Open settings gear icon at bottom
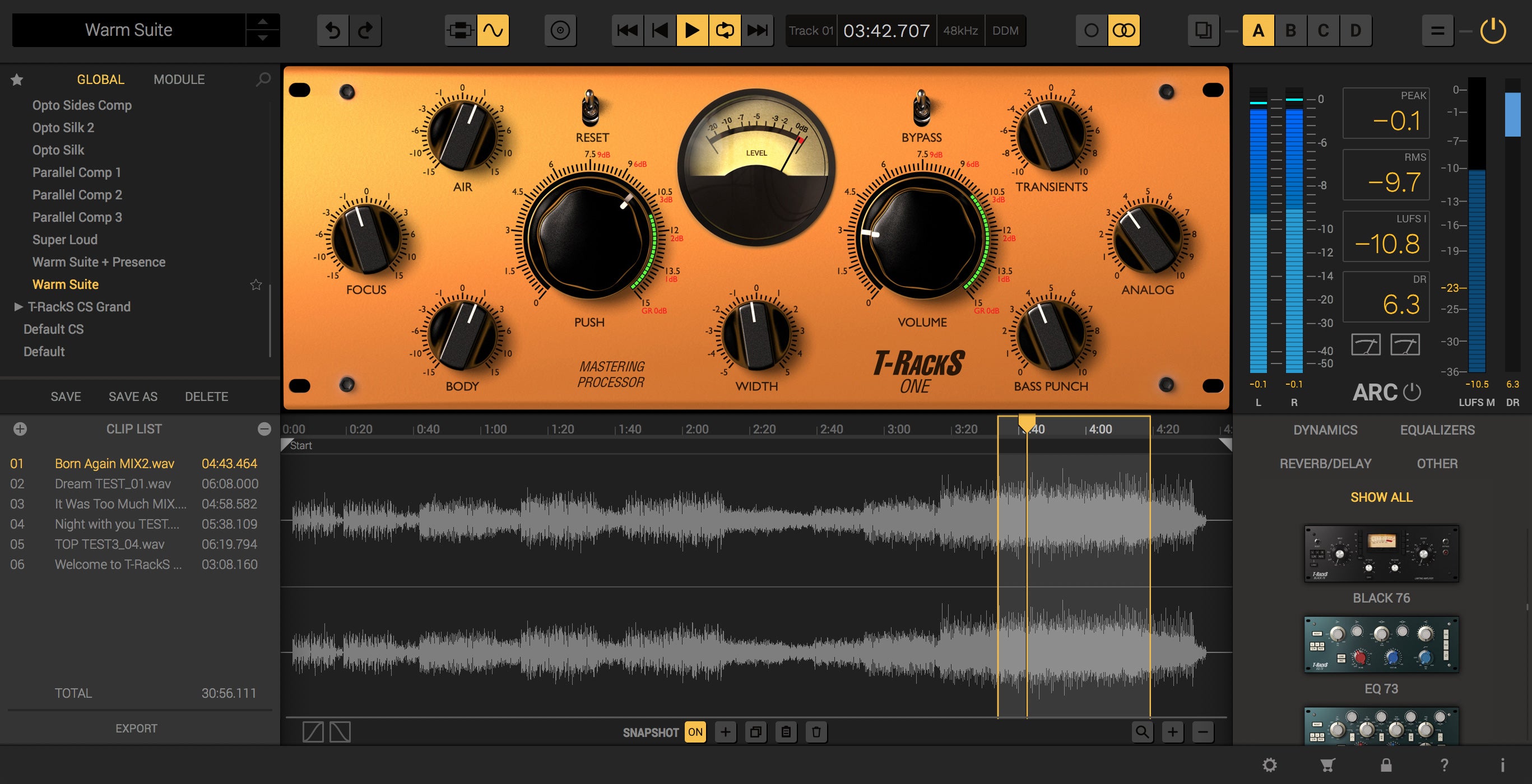Viewport: 1532px width, 784px height. click(x=1269, y=765)
